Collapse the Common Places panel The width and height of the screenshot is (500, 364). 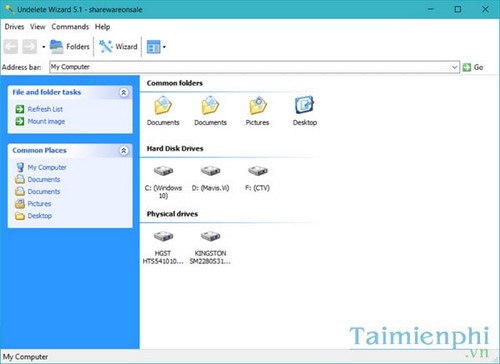124,151
